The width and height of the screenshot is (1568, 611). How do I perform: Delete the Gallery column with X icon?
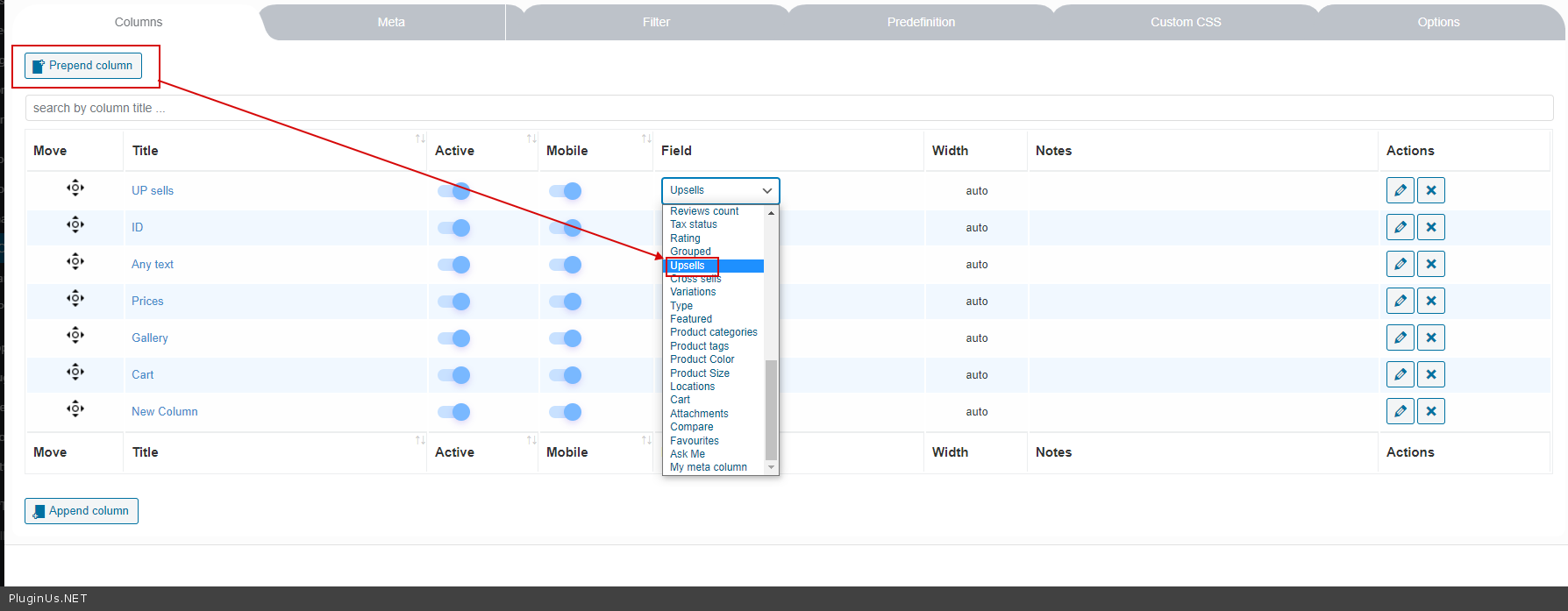(x=1430, y=338)
